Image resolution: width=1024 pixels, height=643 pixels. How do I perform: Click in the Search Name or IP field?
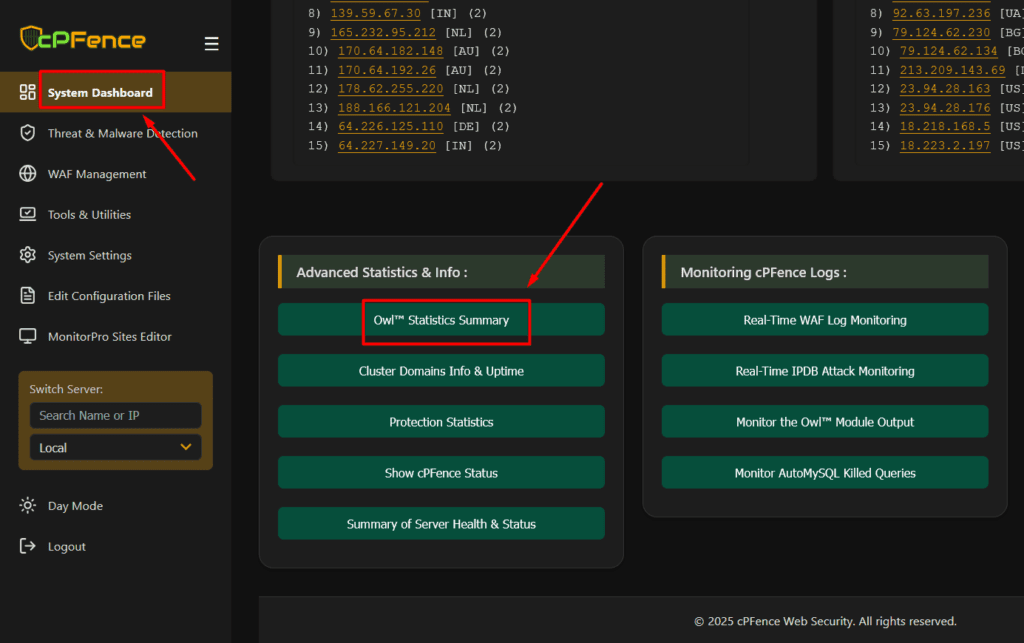point(115,415)
